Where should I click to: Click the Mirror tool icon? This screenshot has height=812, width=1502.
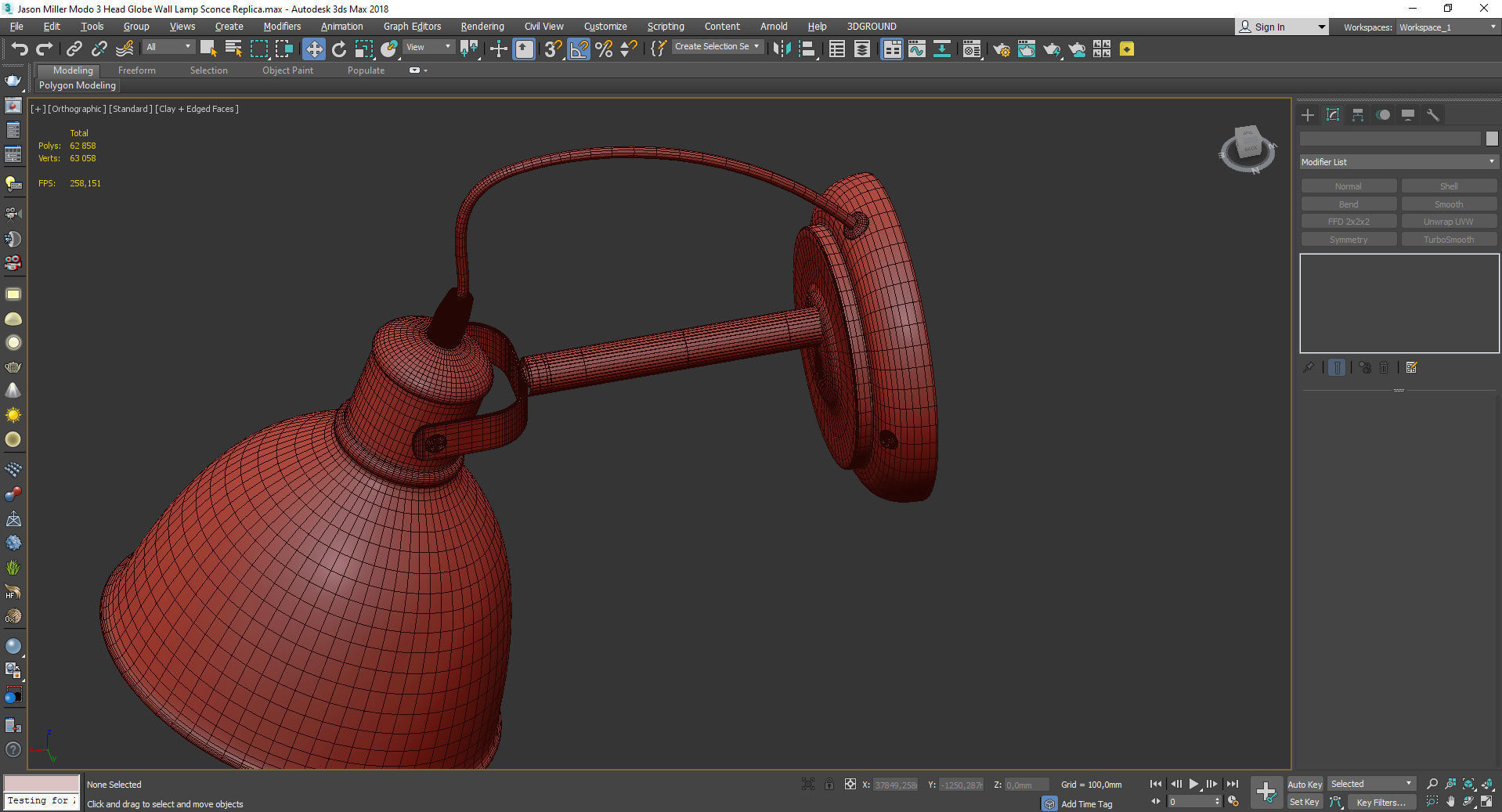(x=781, y=49)
